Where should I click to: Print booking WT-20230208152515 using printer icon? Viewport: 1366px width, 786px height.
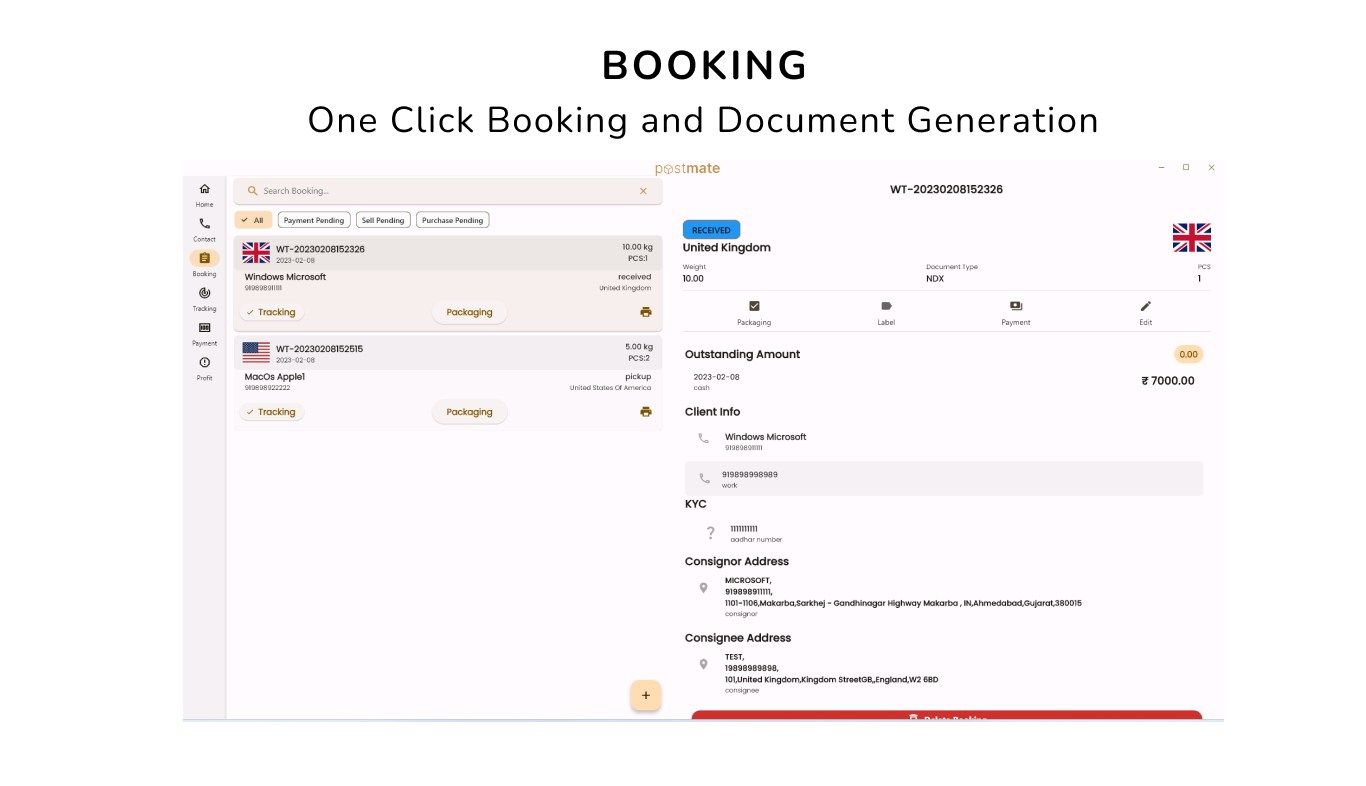pyautogui.click(x=646, y=411)
